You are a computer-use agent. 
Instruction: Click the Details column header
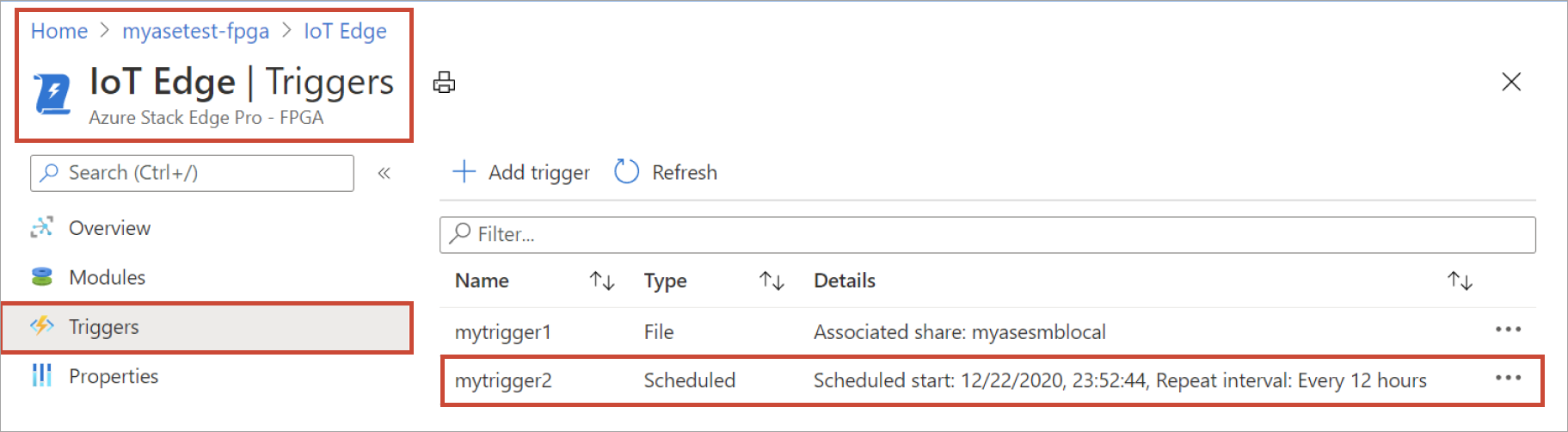(845, 281)
